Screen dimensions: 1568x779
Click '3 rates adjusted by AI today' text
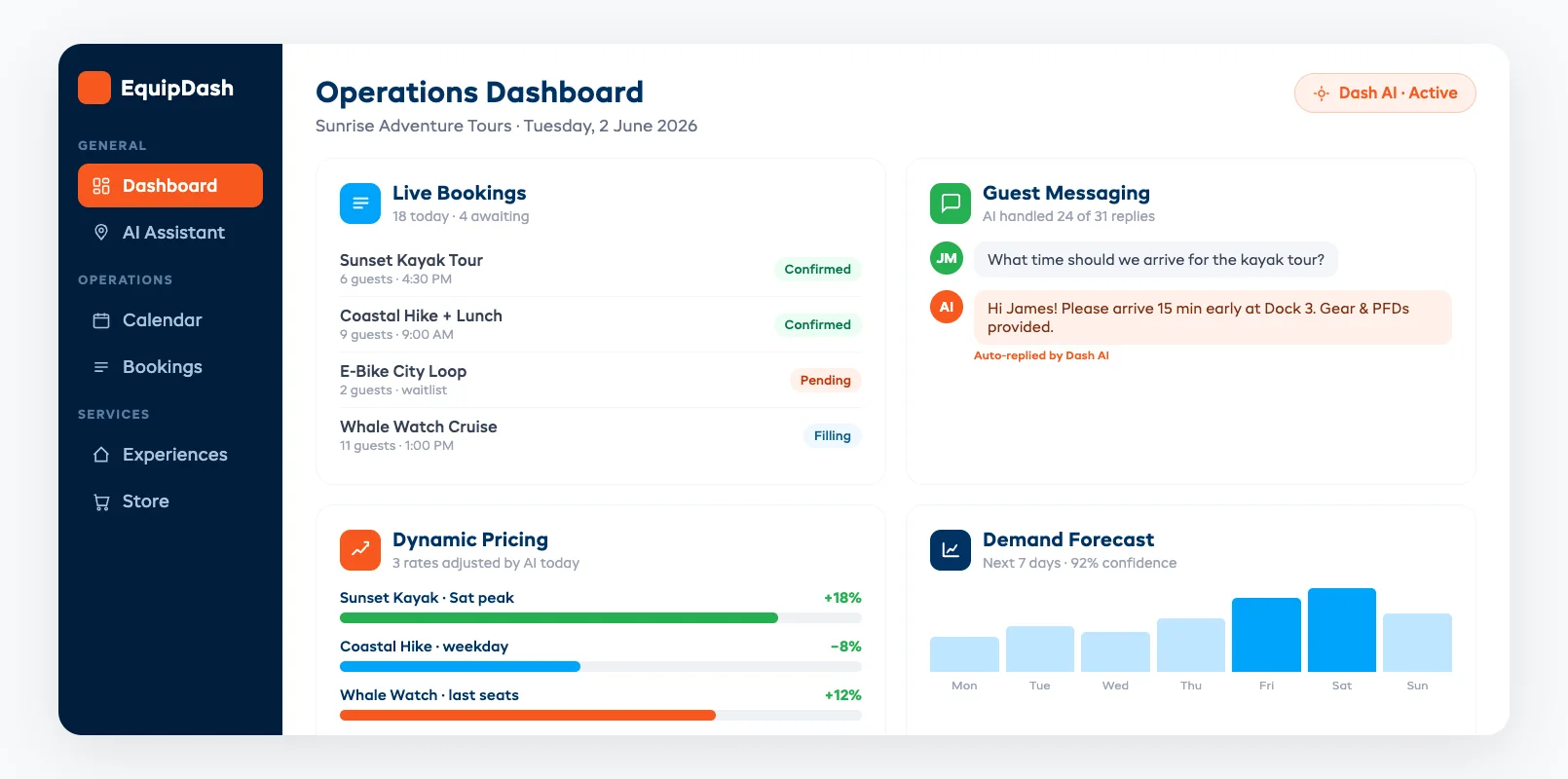486,563
